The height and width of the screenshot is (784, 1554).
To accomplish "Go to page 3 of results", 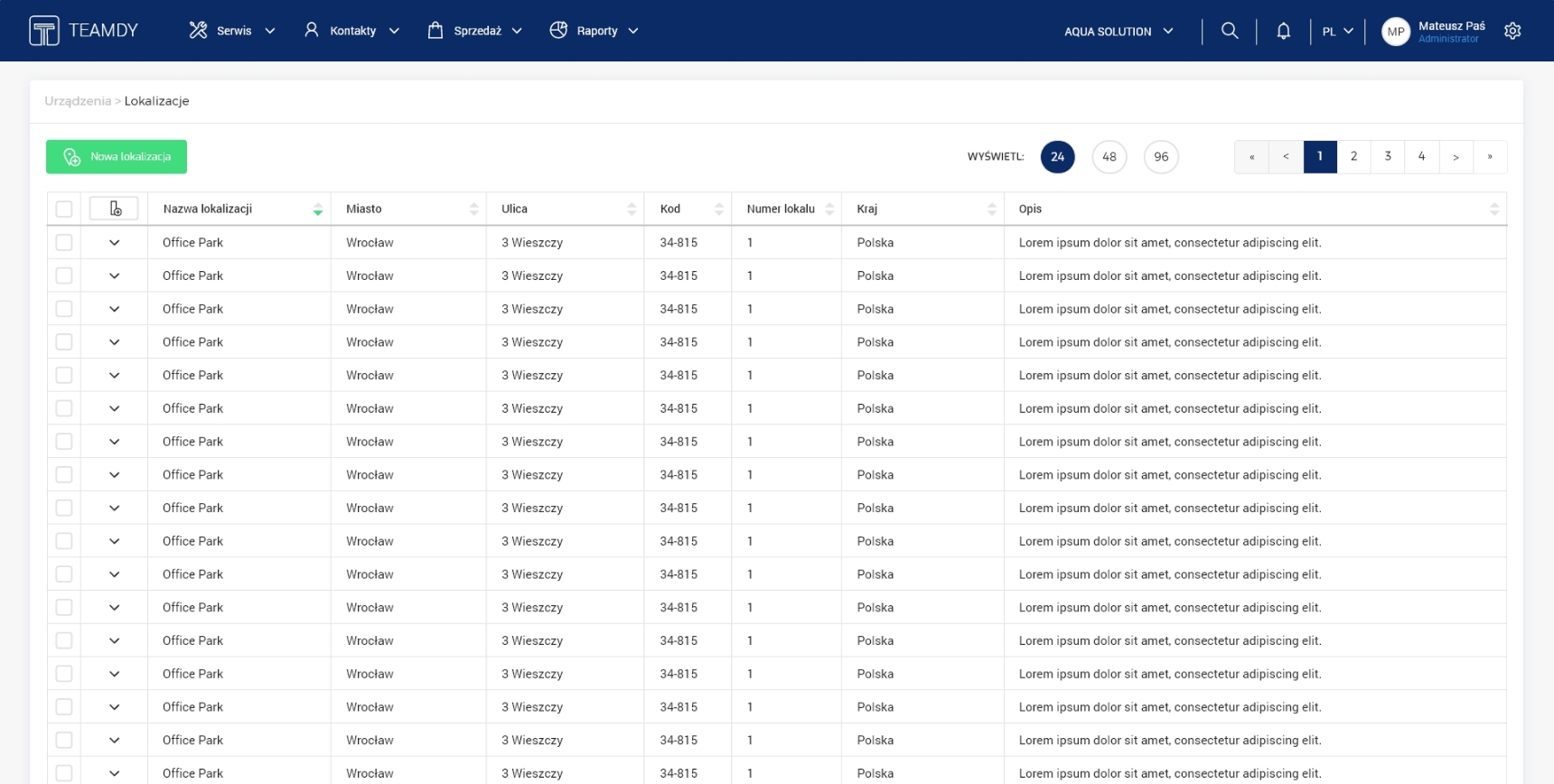I will [x=1387, y=156].
